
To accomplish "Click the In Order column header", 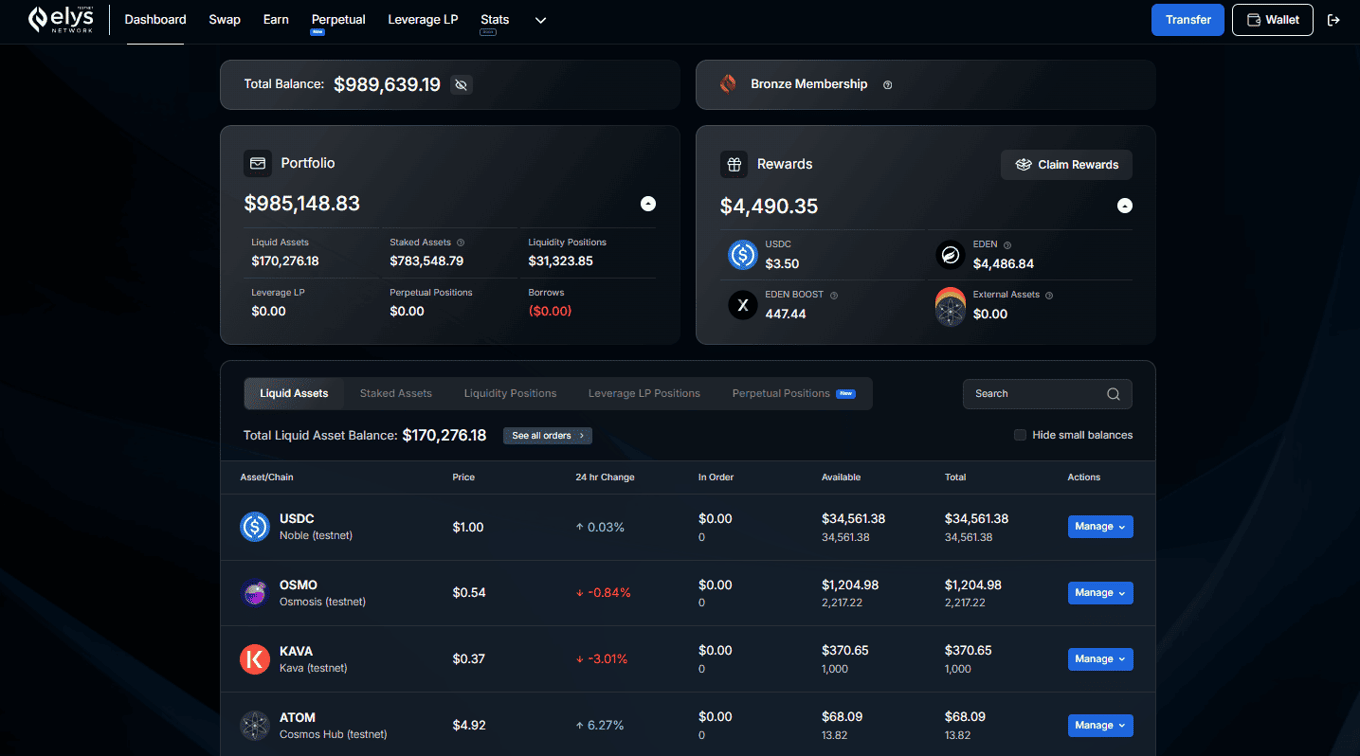I will pos(716,477).
